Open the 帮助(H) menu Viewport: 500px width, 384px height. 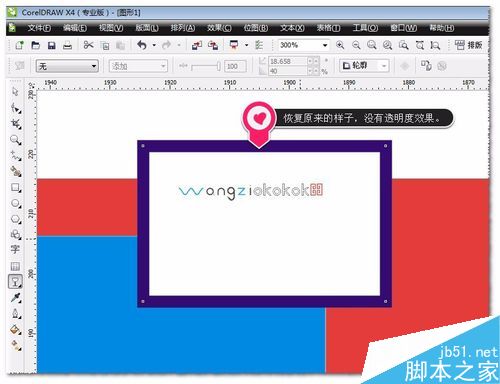point(442,28)
